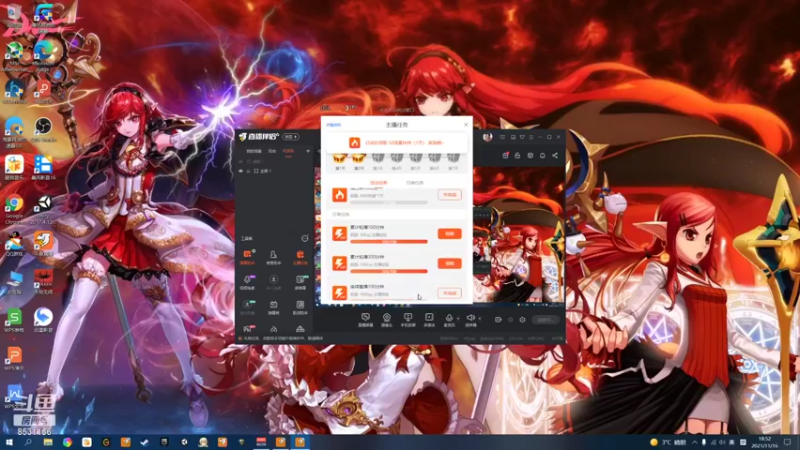Click the orange progress bar of 100-minute task
This screenshot has height=450, width=800.
pyautogui.click(x=389, y=242)
